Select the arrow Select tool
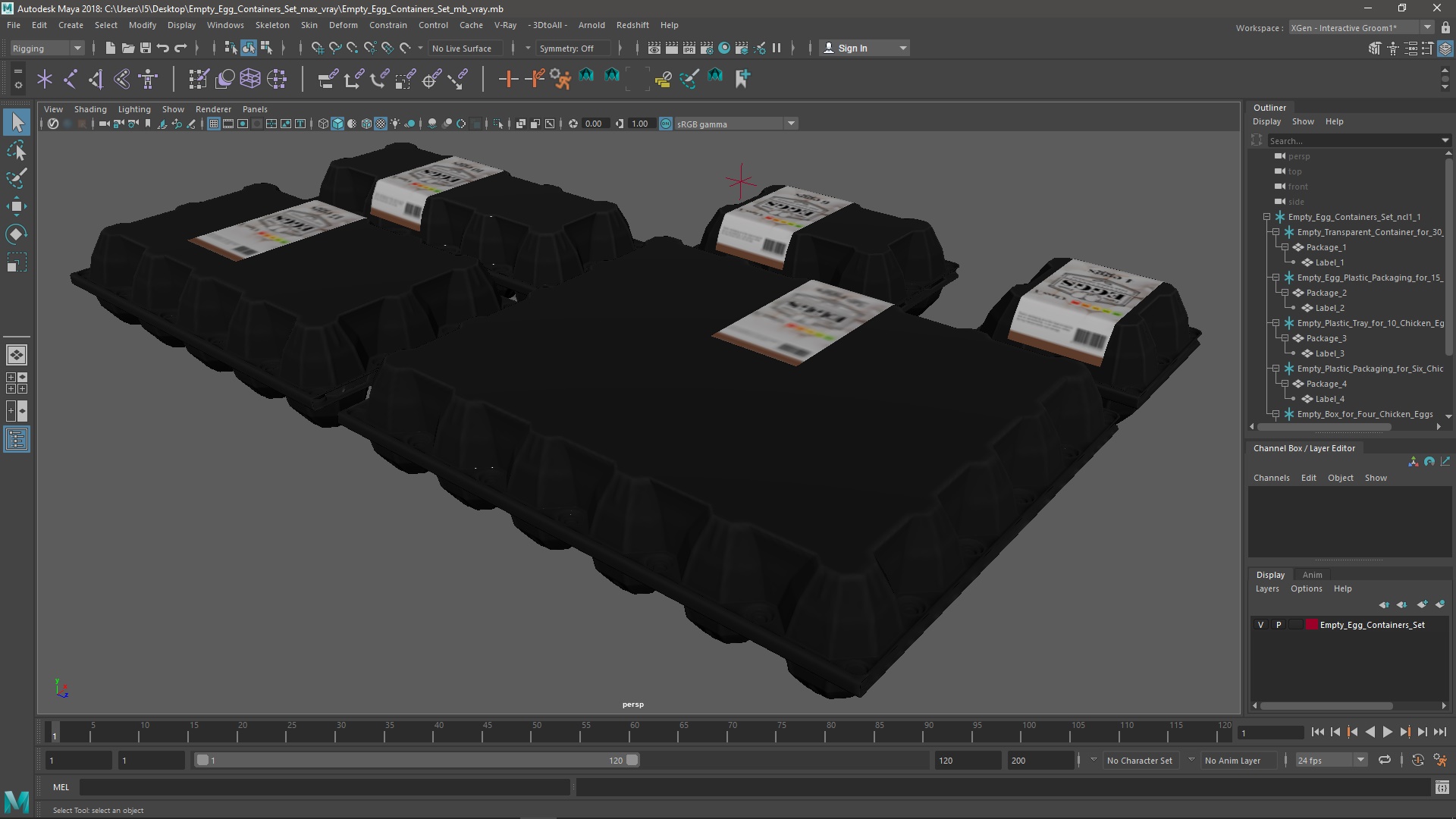This screenshot has width=1456, height=819. [x=17, y=122]
